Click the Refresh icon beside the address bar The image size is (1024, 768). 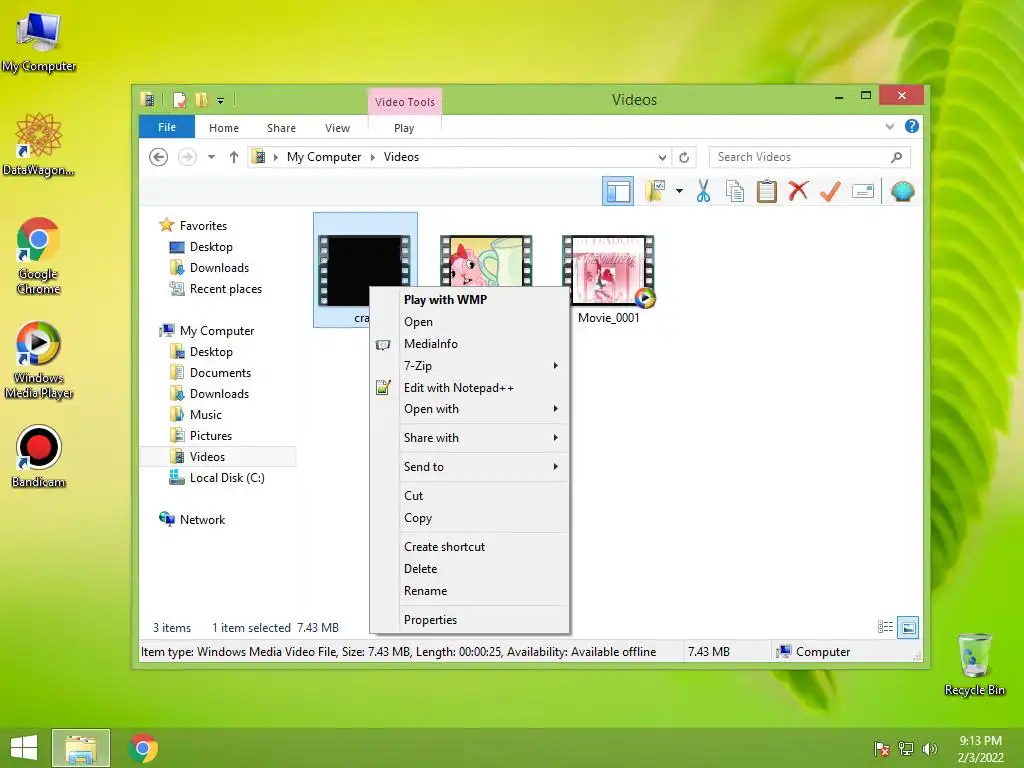click(684, 157)
